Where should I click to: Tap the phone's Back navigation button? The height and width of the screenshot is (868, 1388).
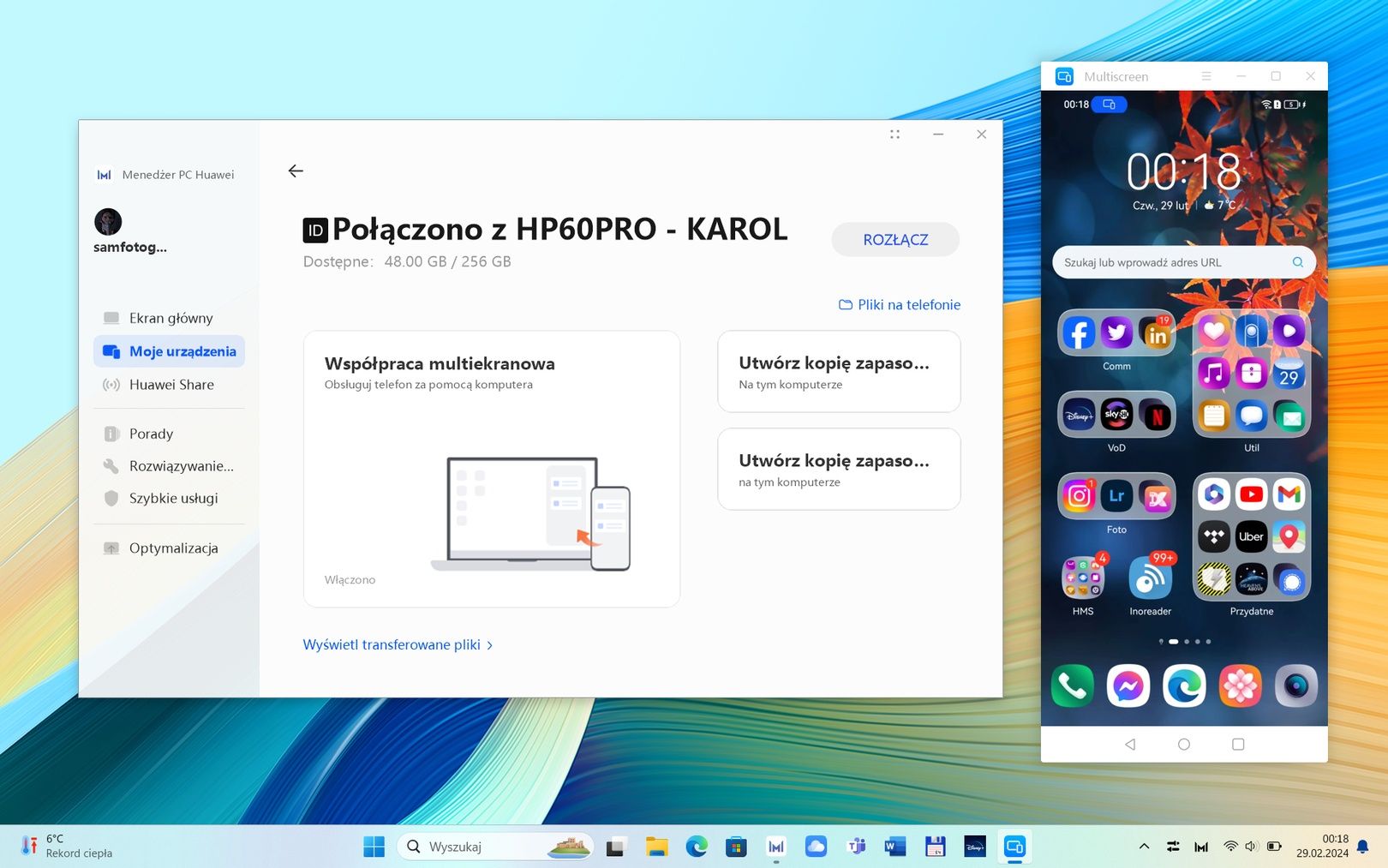[1130, 745]
